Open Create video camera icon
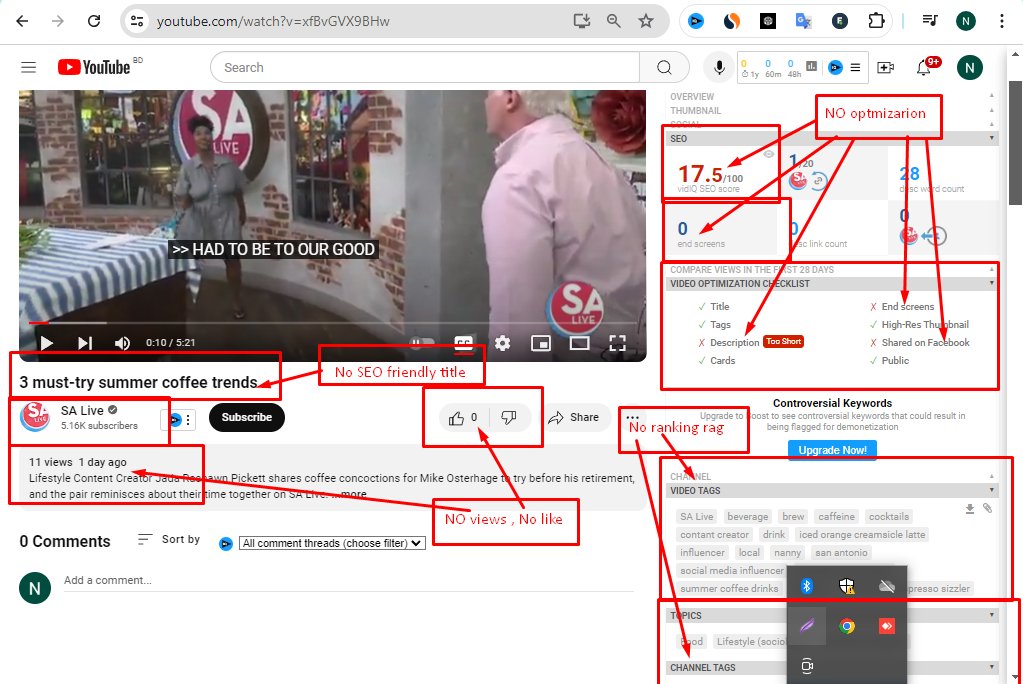Image resolution: width=1023 pixels, height=684 pixels. [x=885, y=67]
